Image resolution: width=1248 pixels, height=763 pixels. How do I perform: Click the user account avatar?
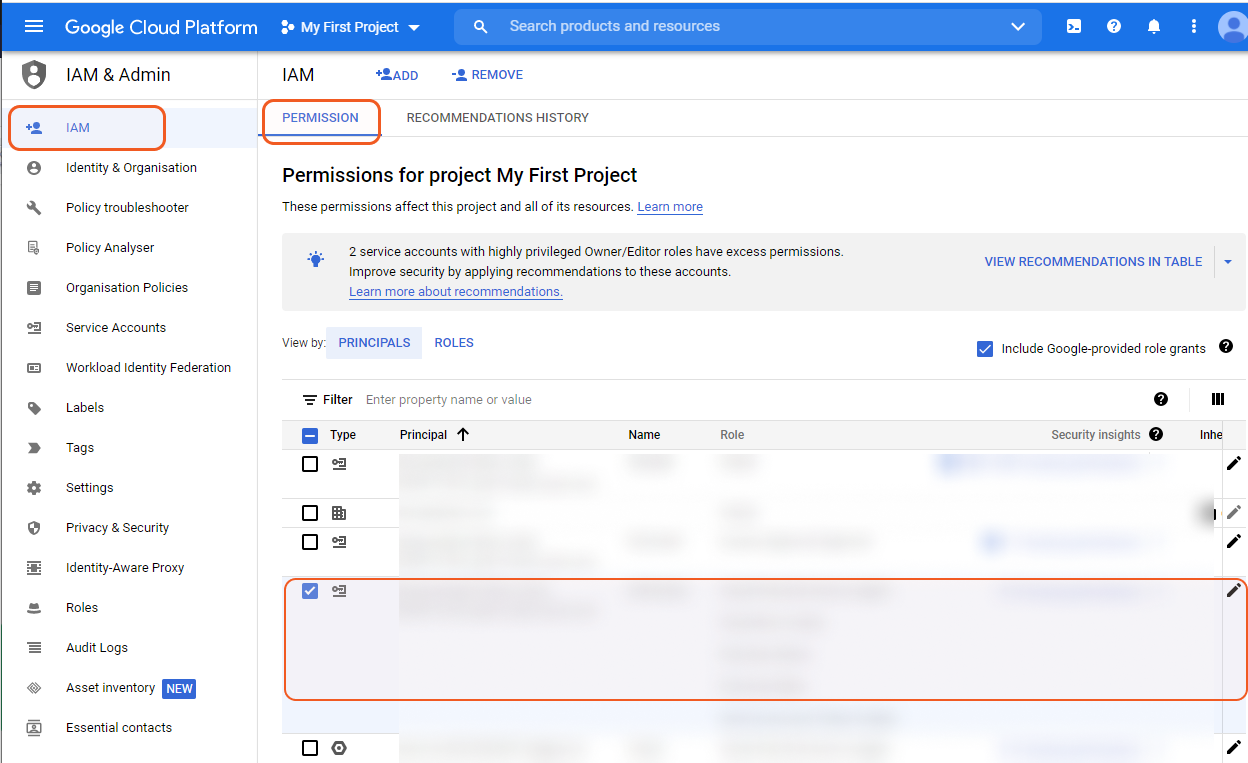tap(1232, 27)
